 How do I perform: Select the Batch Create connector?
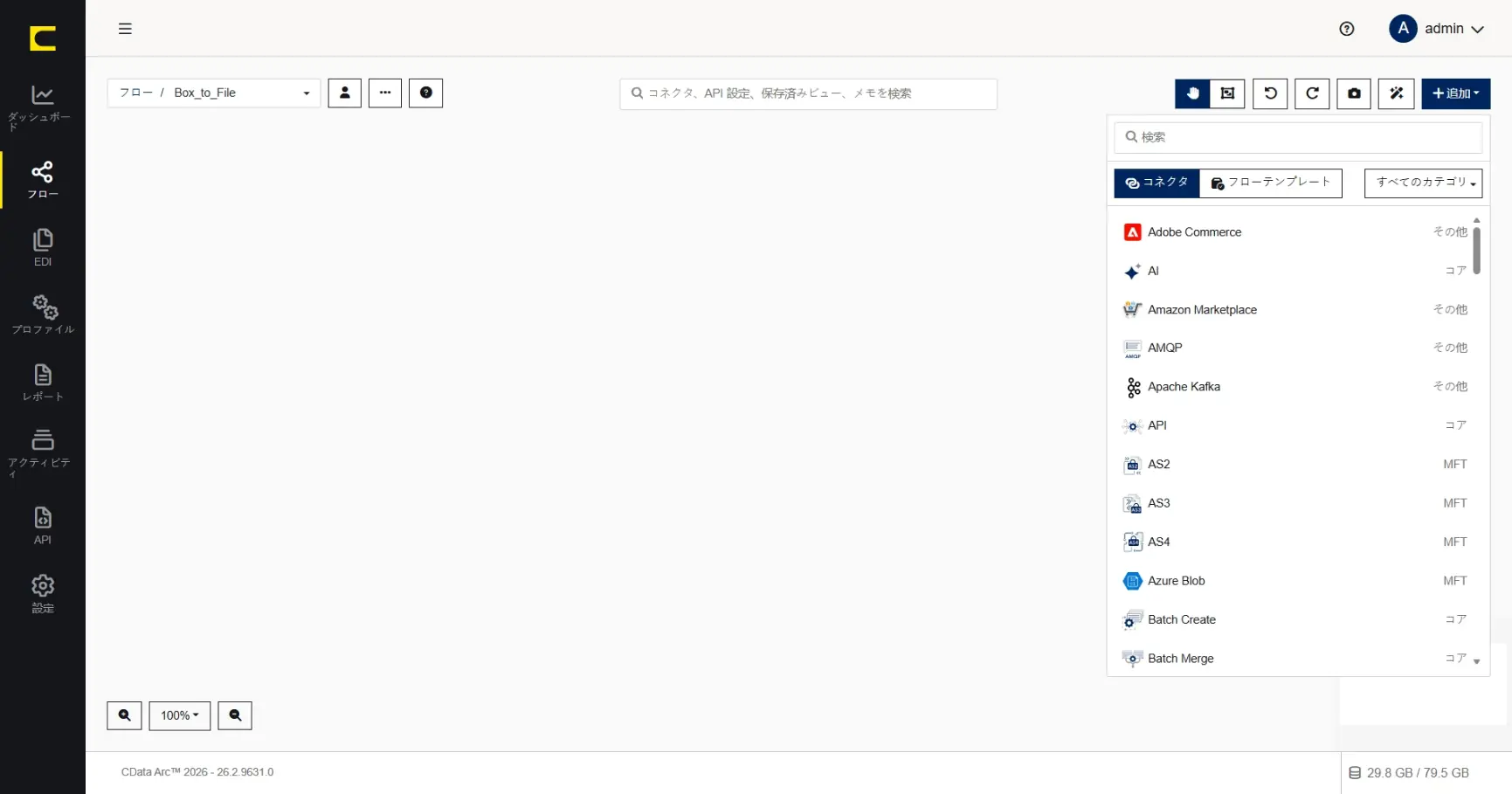coord(1295,619)
